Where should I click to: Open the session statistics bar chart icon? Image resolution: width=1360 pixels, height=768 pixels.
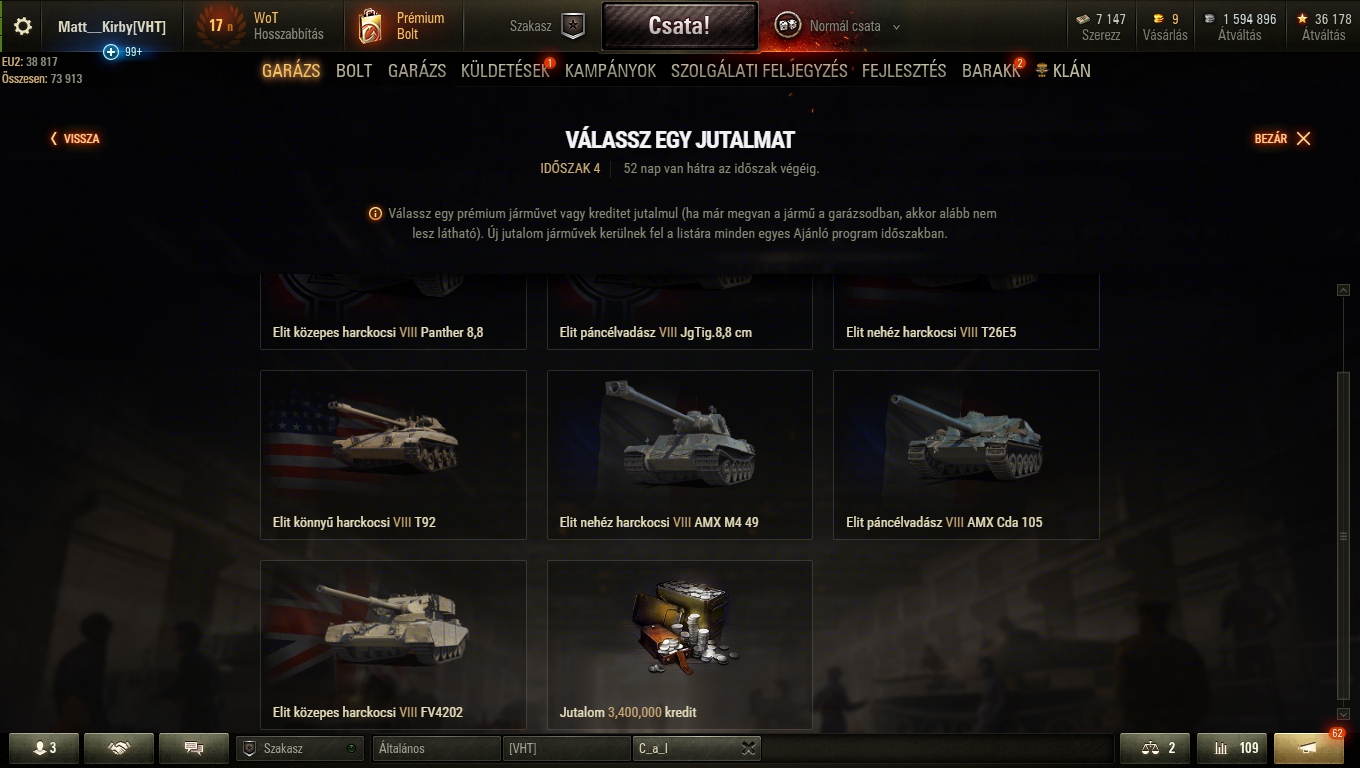[x=1232, y=748]
